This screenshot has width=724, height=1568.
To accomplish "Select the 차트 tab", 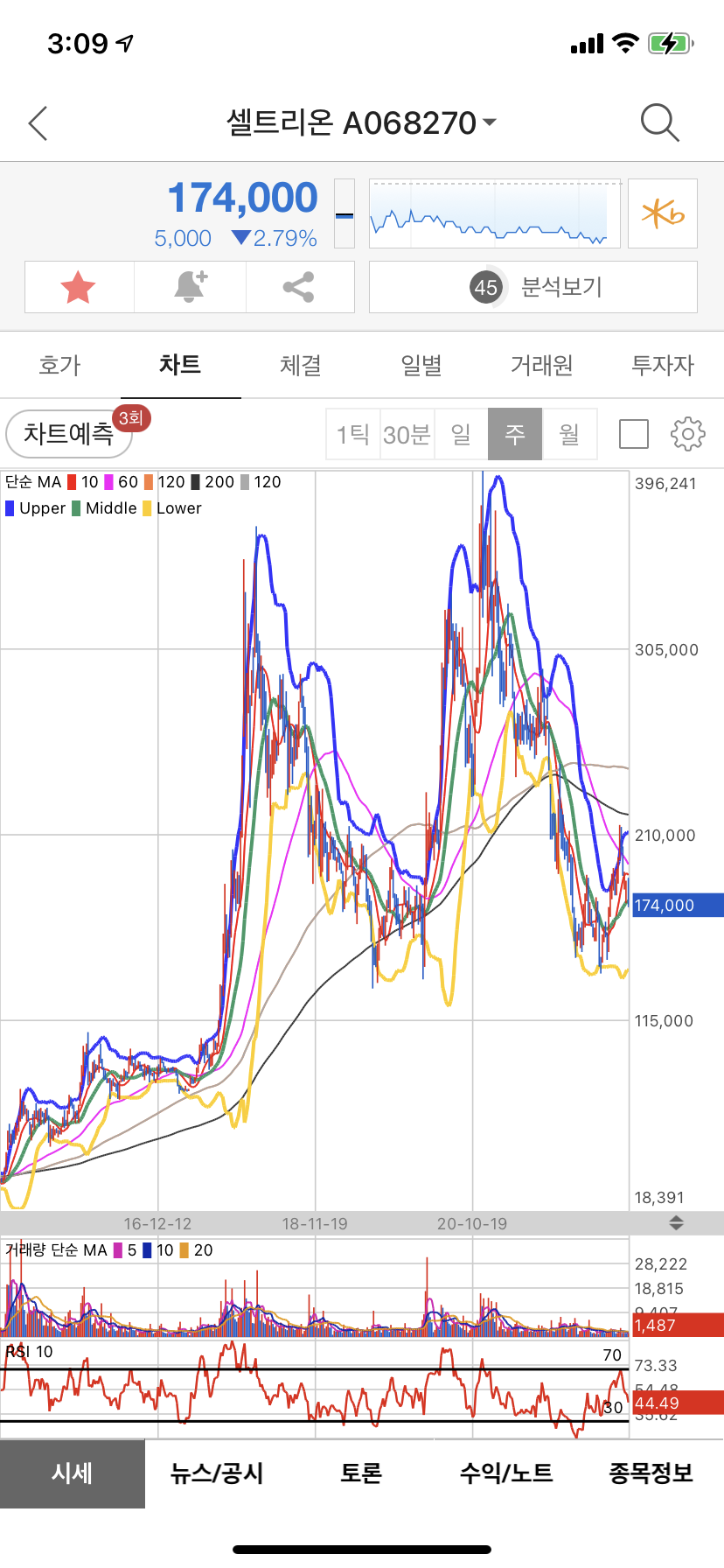I will [180, 364].
